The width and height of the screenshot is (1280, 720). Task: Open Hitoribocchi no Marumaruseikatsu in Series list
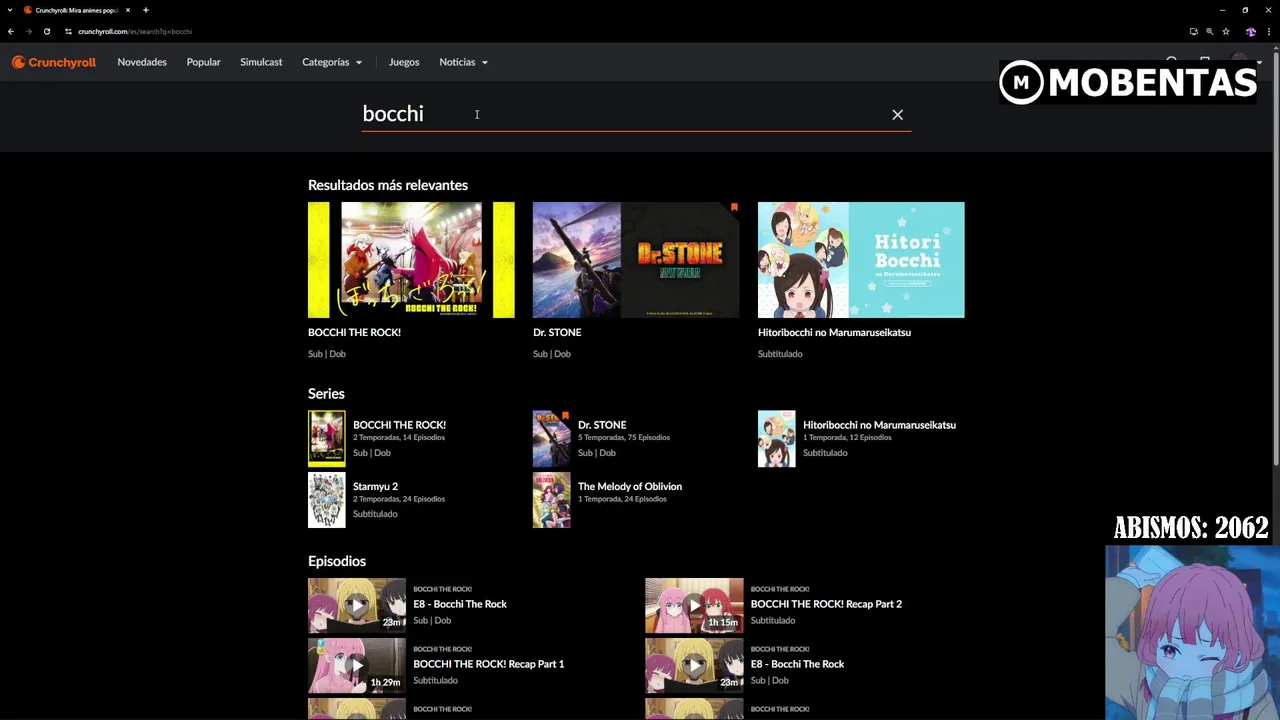(879, 425)
